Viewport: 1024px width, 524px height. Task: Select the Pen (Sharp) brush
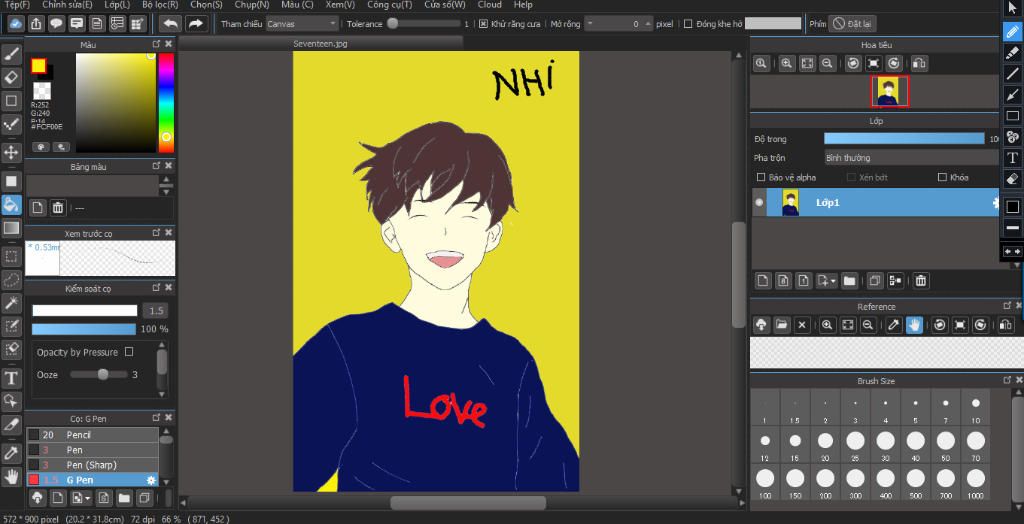click(93, 465)
